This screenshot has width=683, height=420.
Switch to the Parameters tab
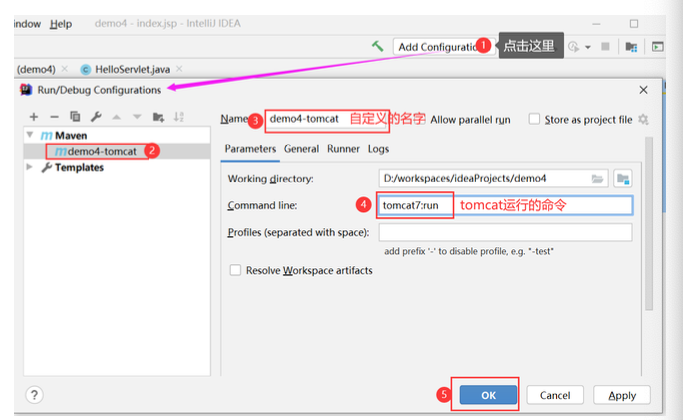click(x=250, y=149)
